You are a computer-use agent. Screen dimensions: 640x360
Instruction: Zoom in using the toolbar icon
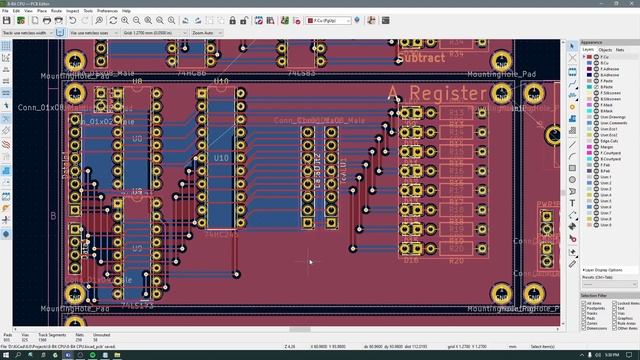click(x=125, y=20)
